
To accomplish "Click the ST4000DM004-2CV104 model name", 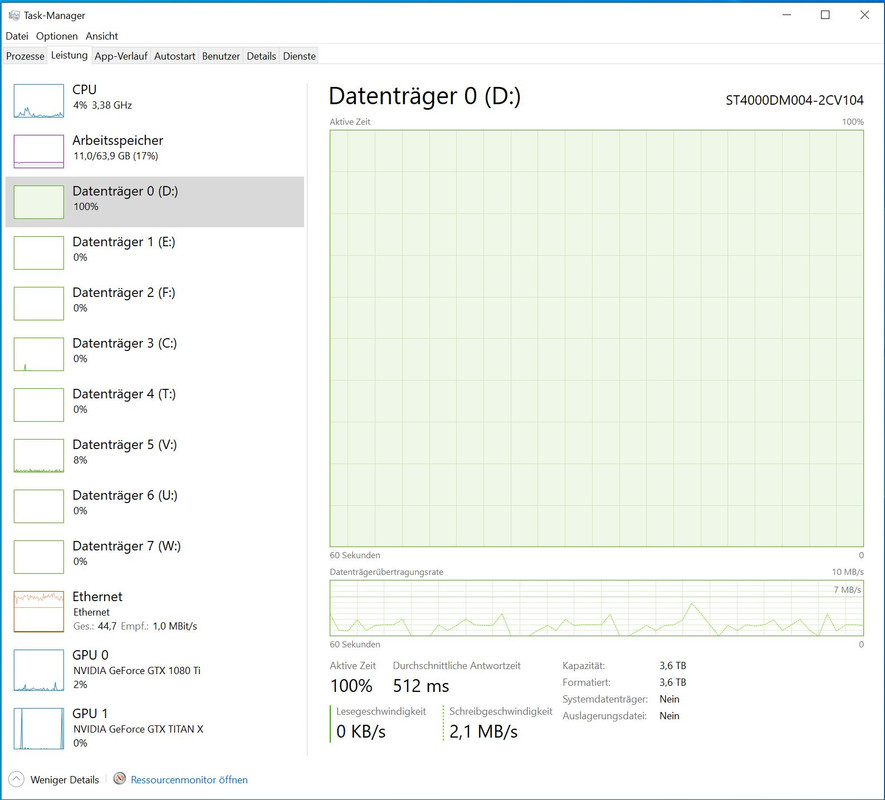I will 794,100.
